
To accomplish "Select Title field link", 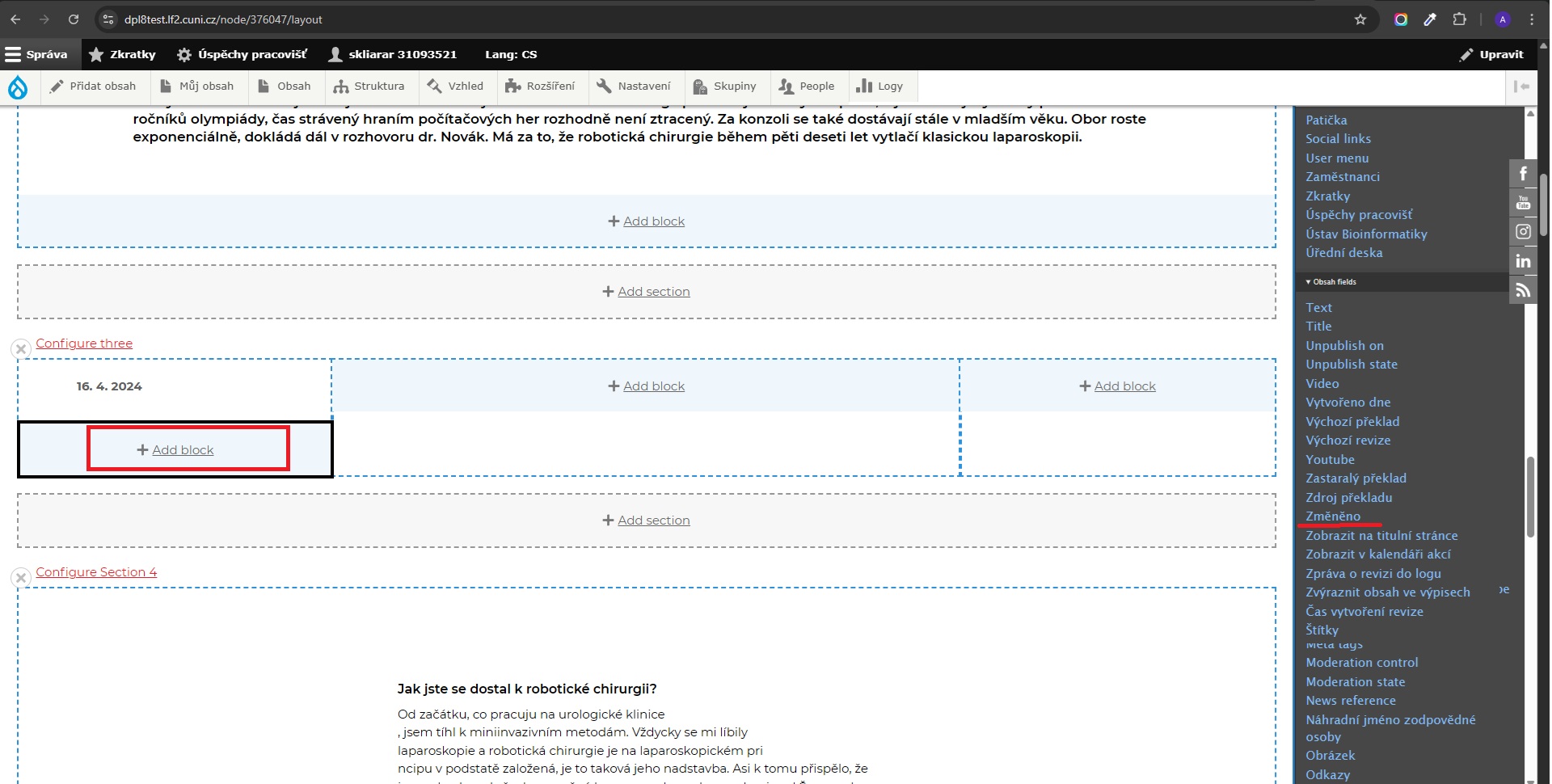I will [1318, 327].
